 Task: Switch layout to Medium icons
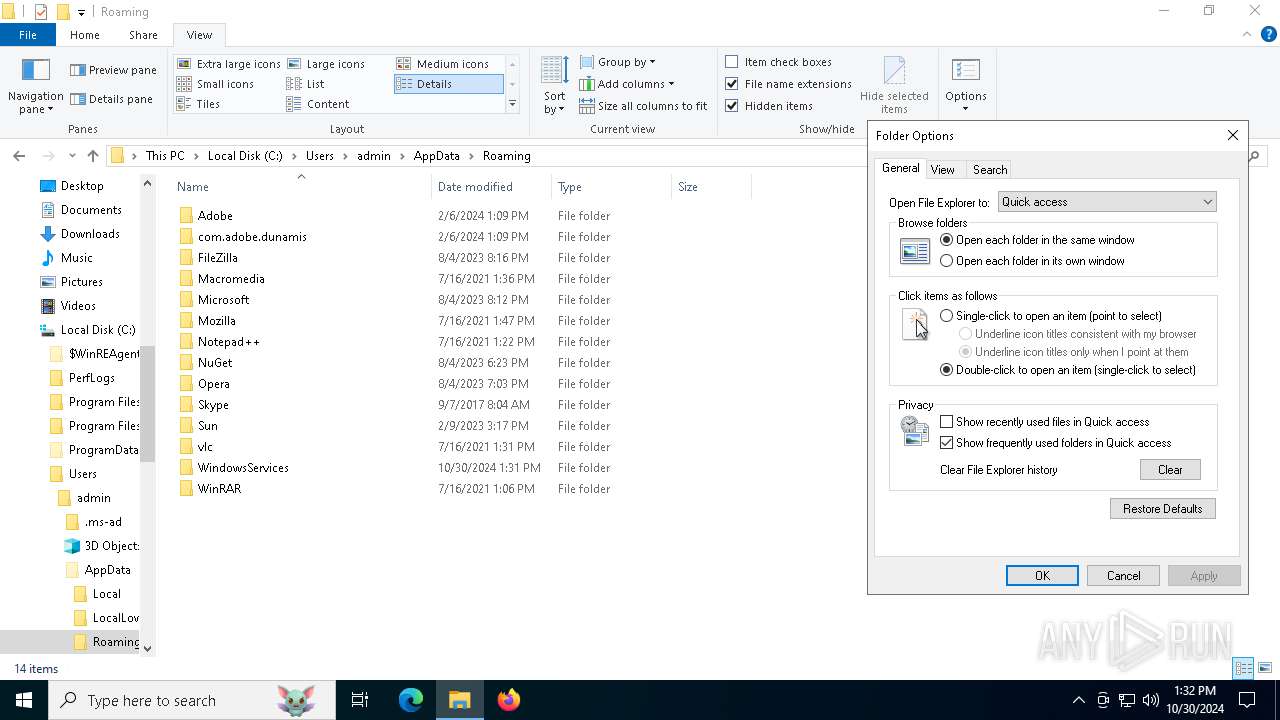443,64
